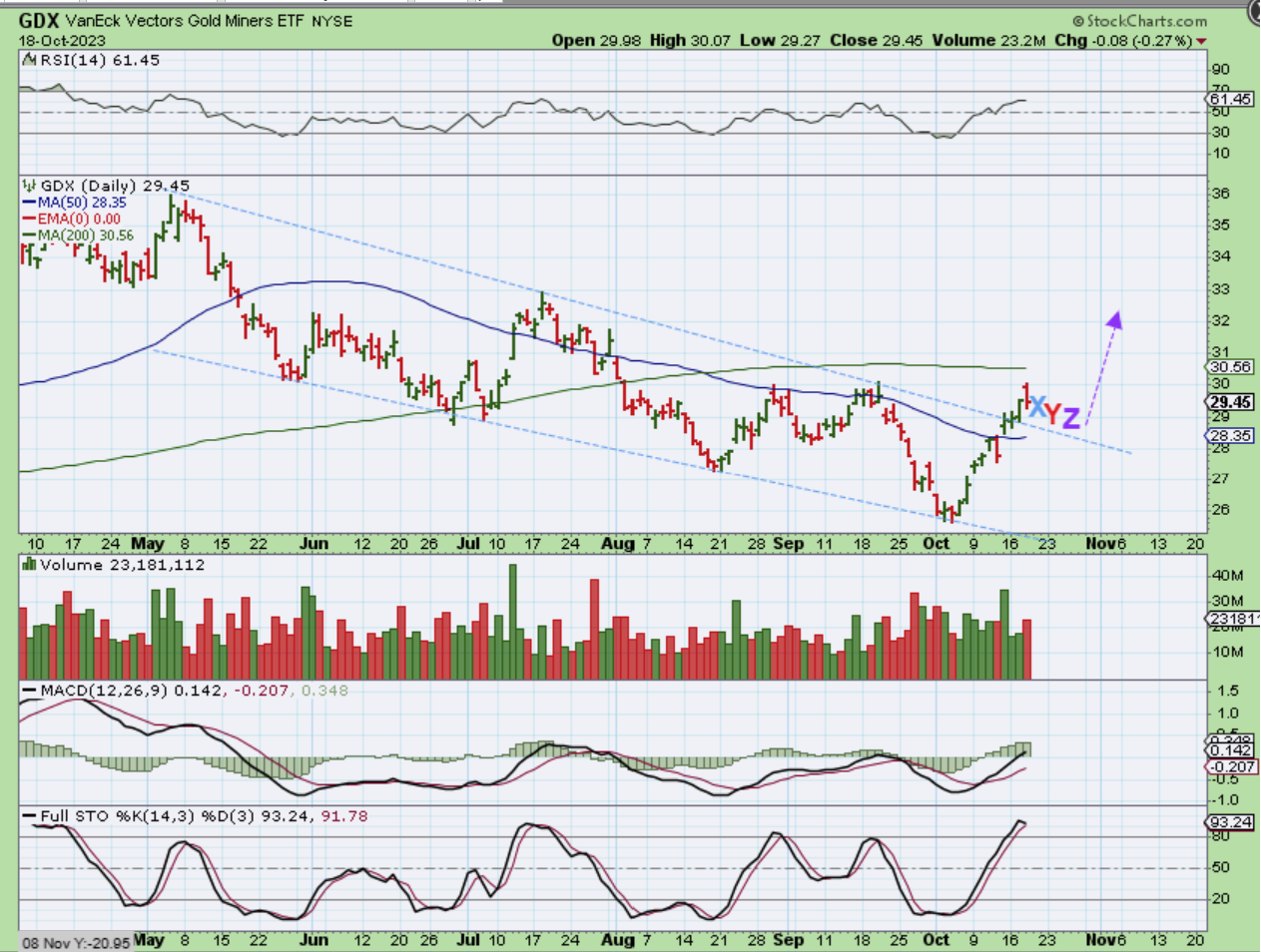Click the 90 level on RSI axis

click(x=1220, y=70)
